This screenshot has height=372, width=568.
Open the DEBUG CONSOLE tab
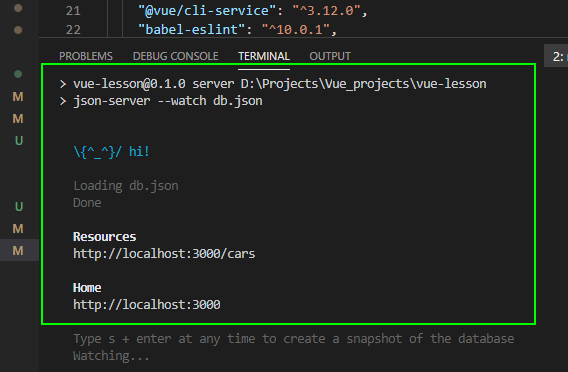click(175, 56)
